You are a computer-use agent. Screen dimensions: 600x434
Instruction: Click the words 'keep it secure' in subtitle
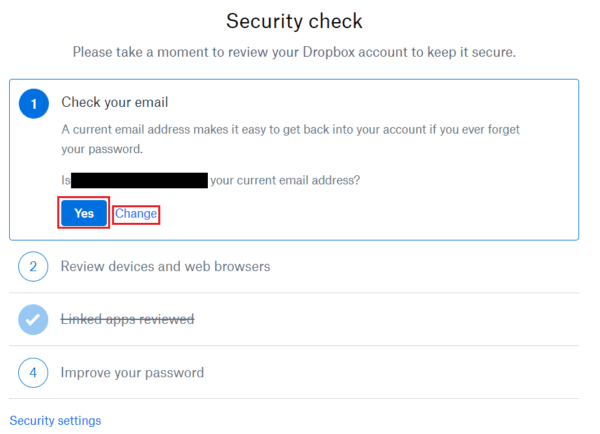coord(470,52)
